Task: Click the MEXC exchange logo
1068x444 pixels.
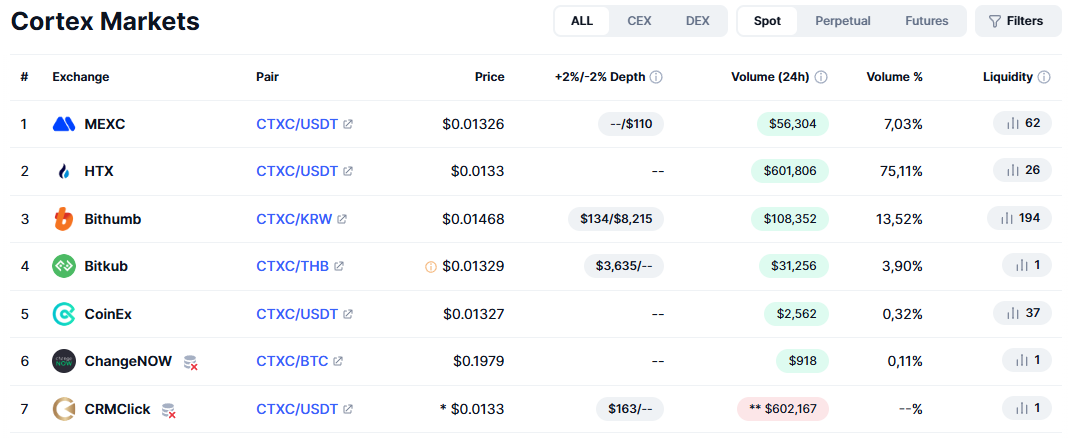Action: click(x=64, y=124)
